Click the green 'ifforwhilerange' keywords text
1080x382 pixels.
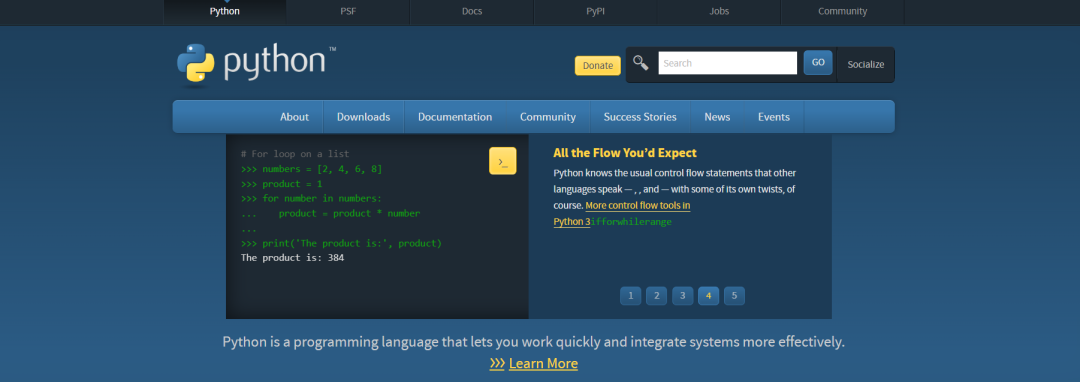pos(631,222)
